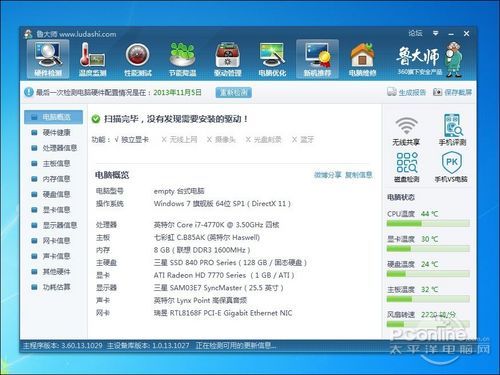Open the 驱动管理 toolbox icon
500x375 pixels.
(x=228, y=59)
